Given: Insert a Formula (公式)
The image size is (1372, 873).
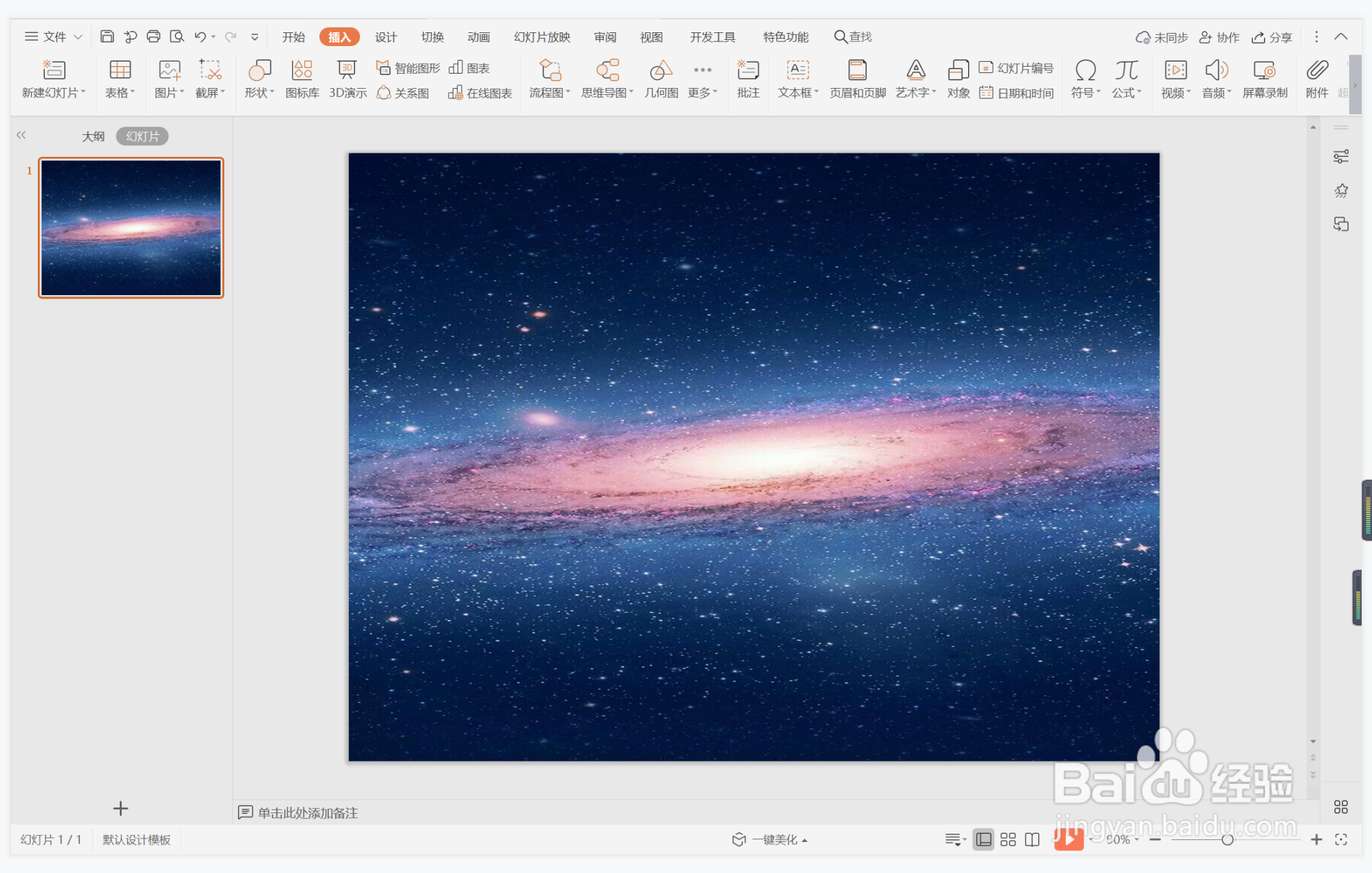Looking at the screenshot, I should [x=1126, y=80].
